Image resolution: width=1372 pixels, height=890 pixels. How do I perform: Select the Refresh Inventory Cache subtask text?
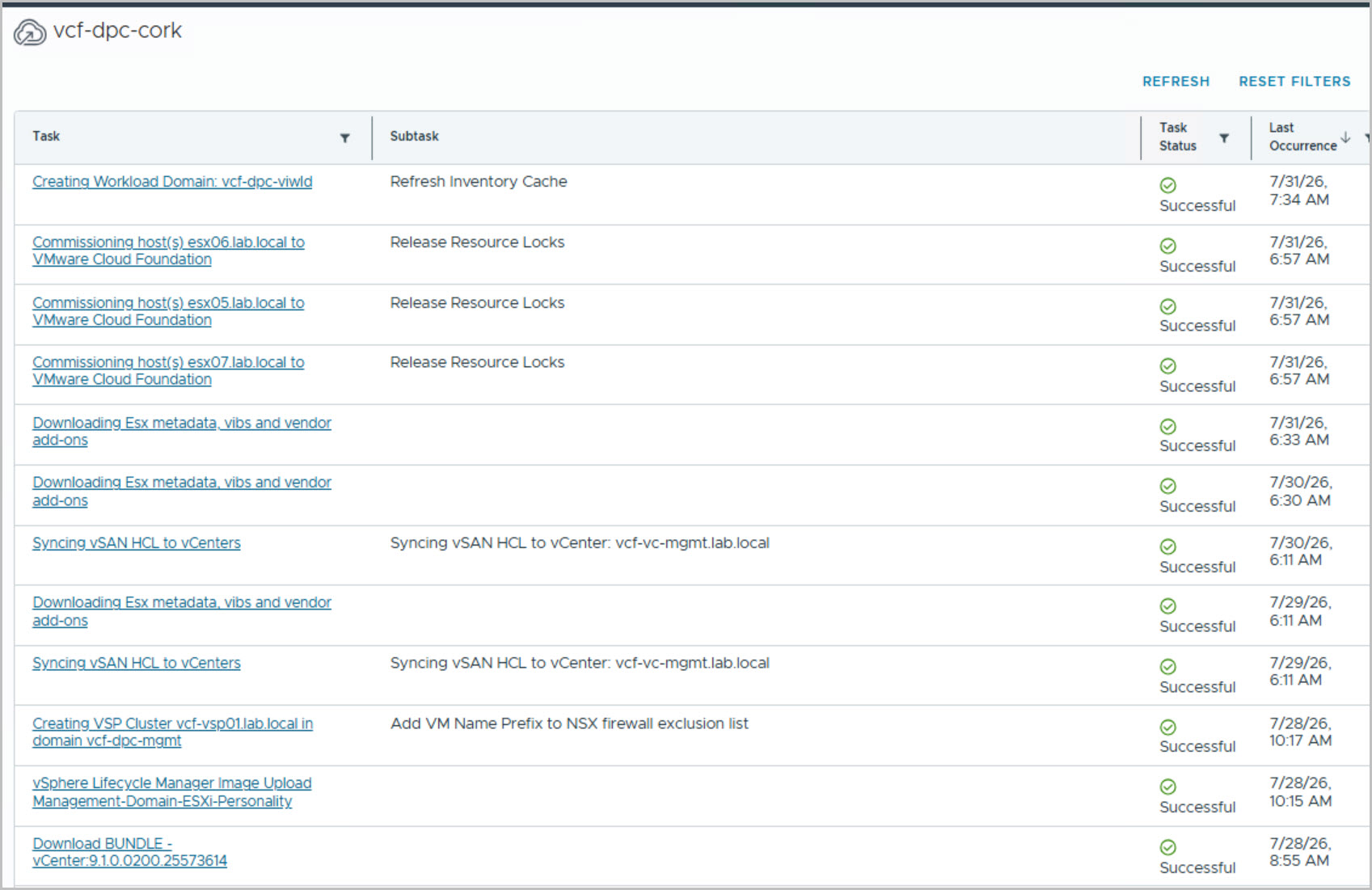coord(479,182)
